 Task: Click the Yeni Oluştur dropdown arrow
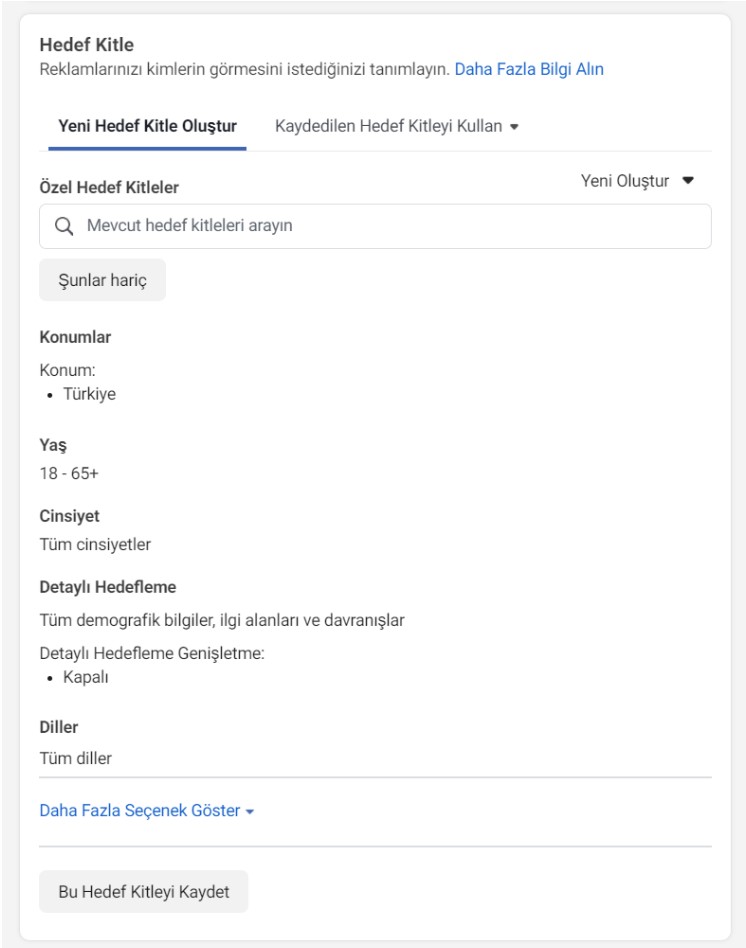click(688, 180)
